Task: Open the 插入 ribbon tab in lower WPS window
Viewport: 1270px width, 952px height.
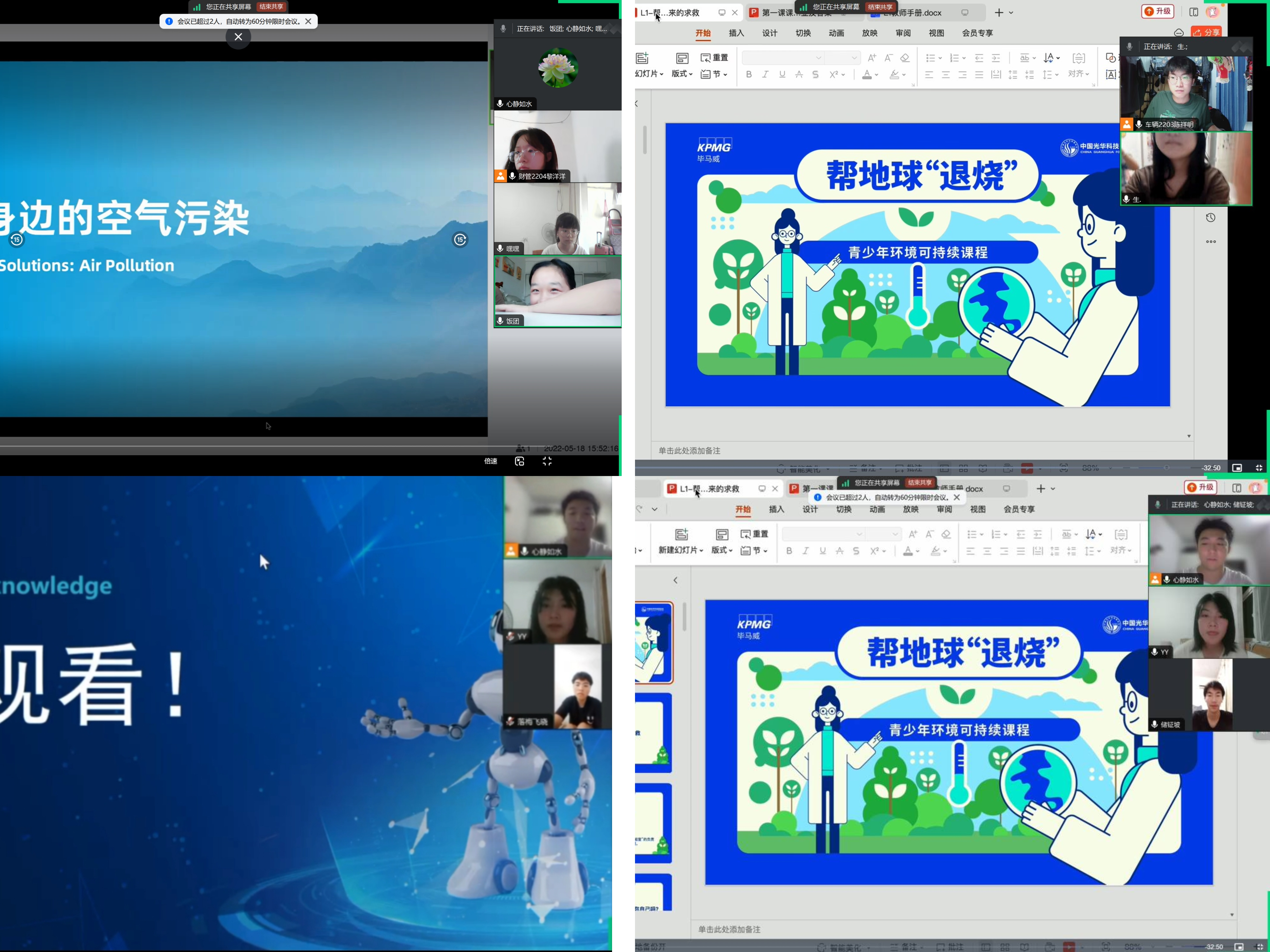Action: [x=776, y=509]
